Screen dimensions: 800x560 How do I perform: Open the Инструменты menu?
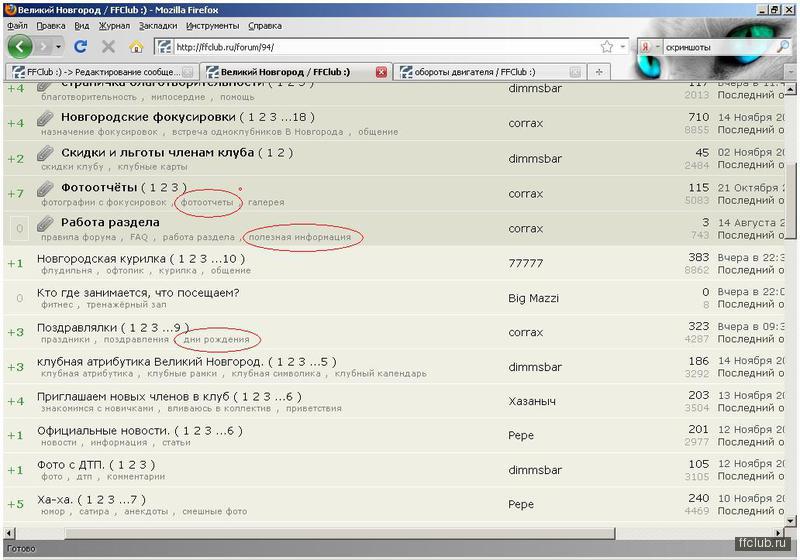coord(212,26)
